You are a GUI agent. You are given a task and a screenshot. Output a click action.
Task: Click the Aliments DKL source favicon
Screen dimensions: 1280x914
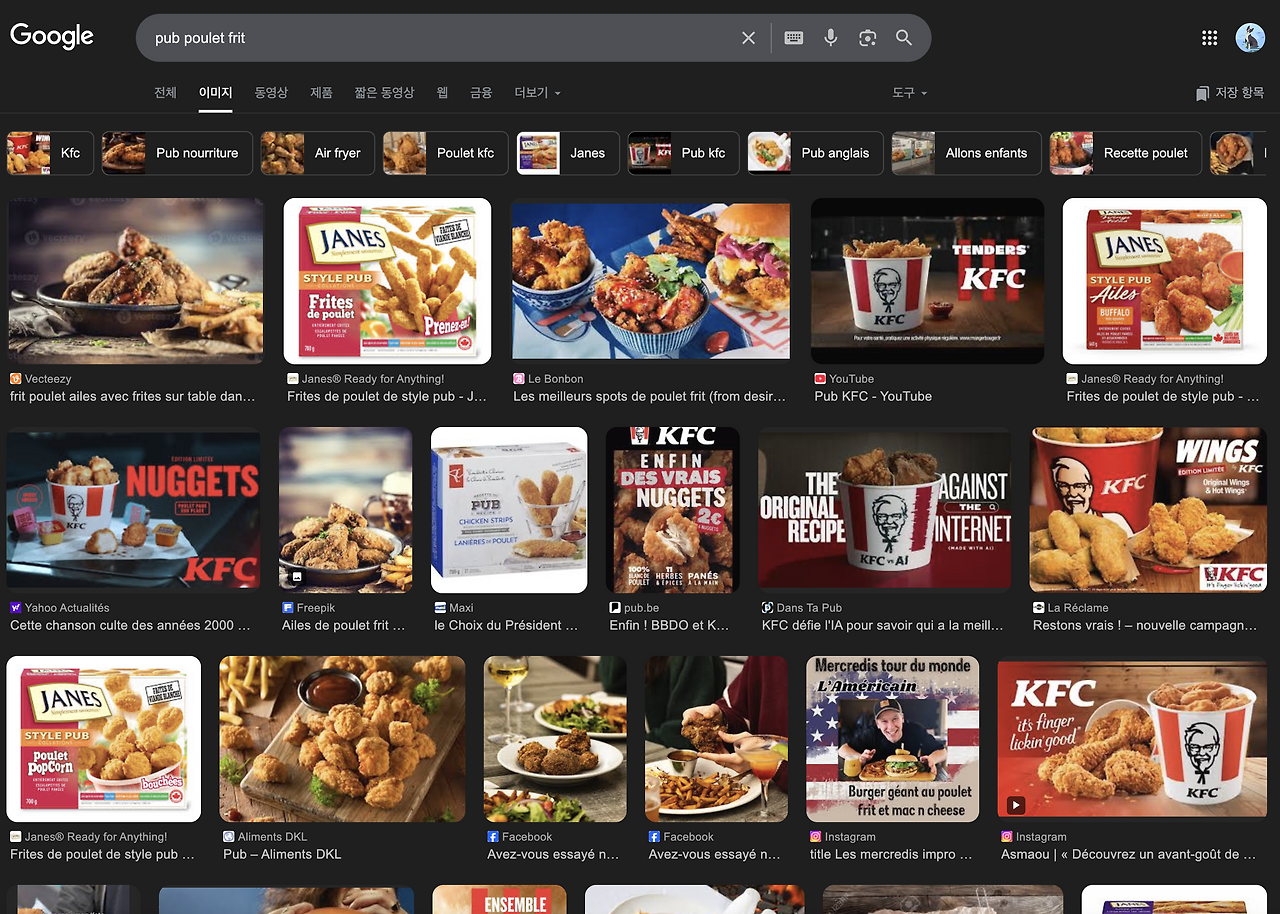click(x=229, y=837)
